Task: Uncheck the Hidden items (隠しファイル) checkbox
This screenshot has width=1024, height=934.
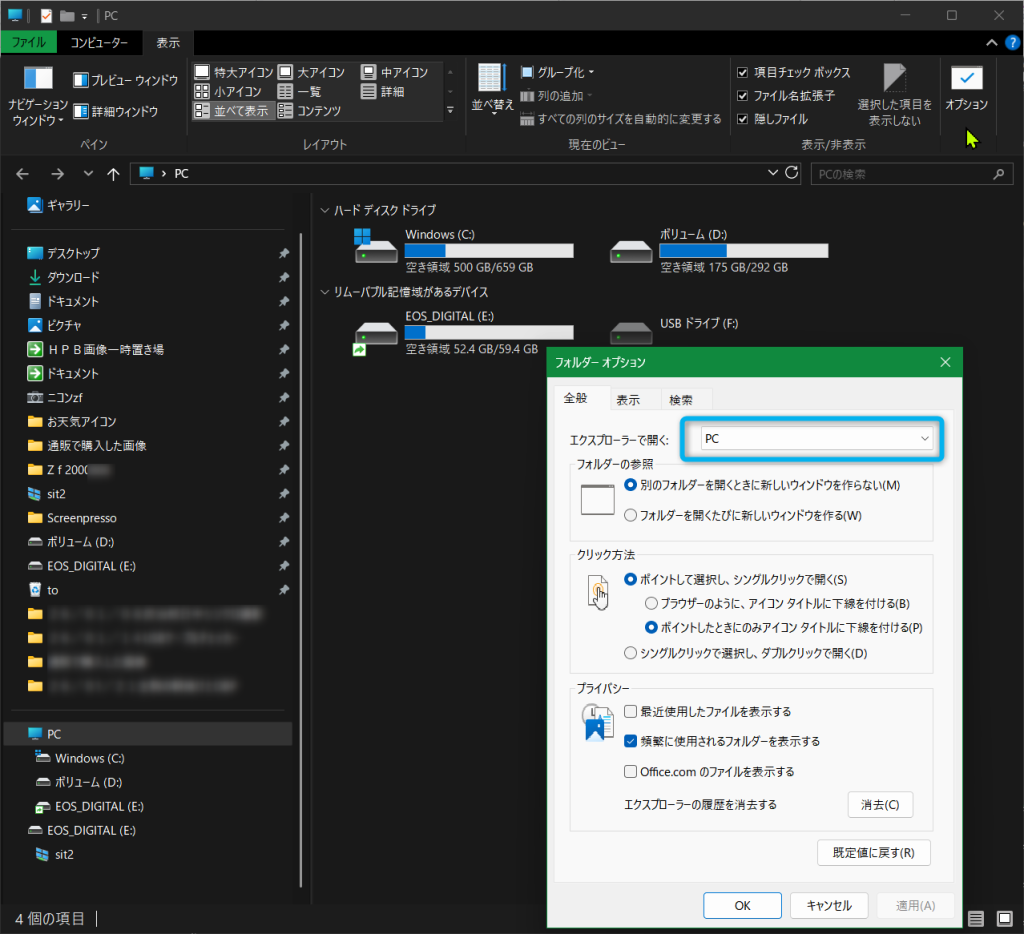Action: click(742, 119)
